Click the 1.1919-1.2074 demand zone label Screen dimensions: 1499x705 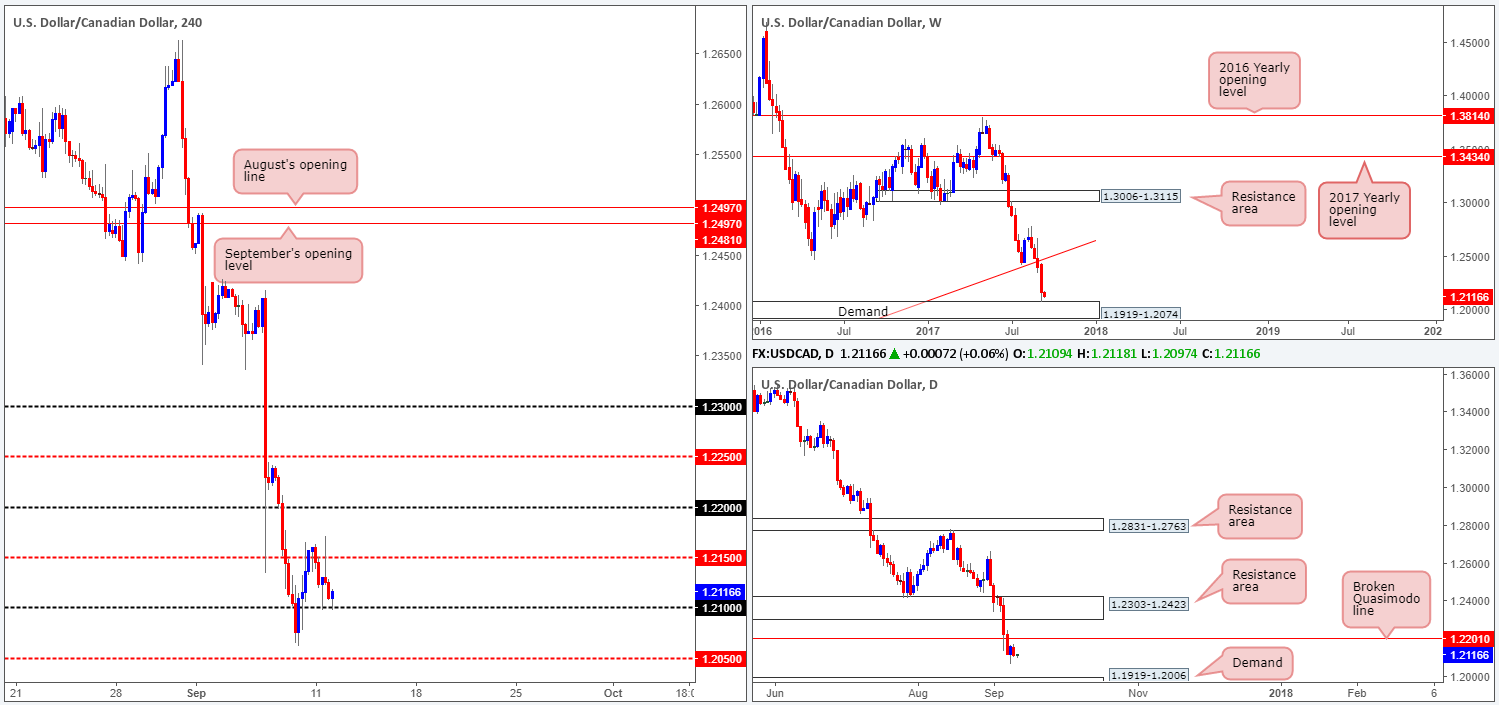tap(1140, 312)
